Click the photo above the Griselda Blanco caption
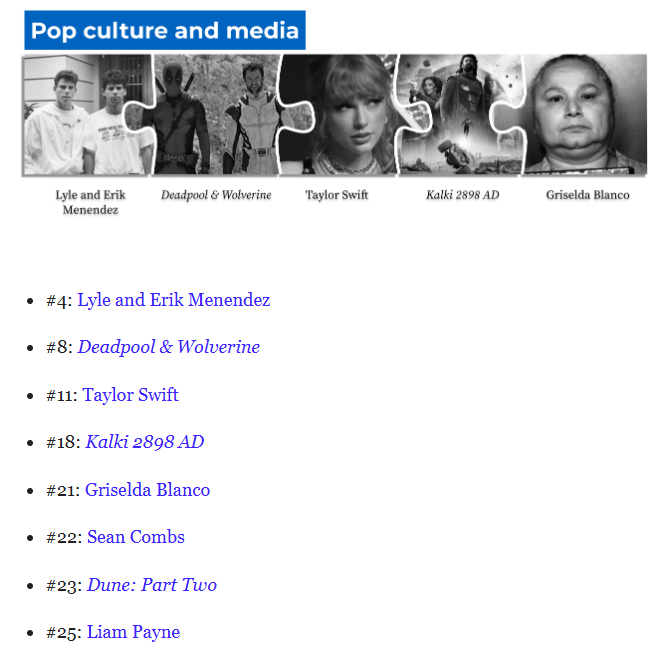The height and width of the screenshot is (664, 657). point(587,115)
